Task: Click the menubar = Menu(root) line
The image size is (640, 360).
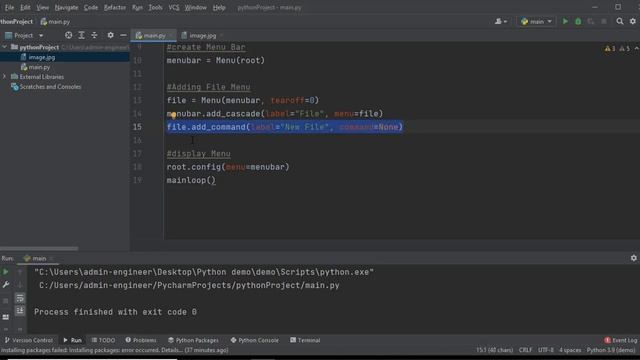Action: (x=216, y=60)
